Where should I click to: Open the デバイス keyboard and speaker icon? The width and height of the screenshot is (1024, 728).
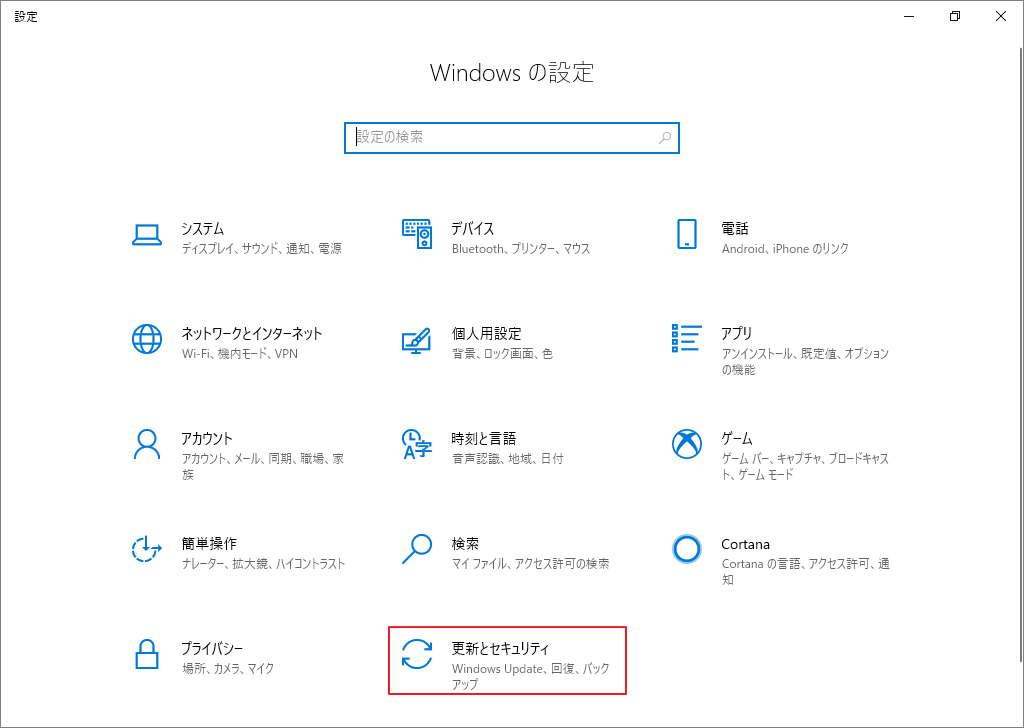point(417,234)
